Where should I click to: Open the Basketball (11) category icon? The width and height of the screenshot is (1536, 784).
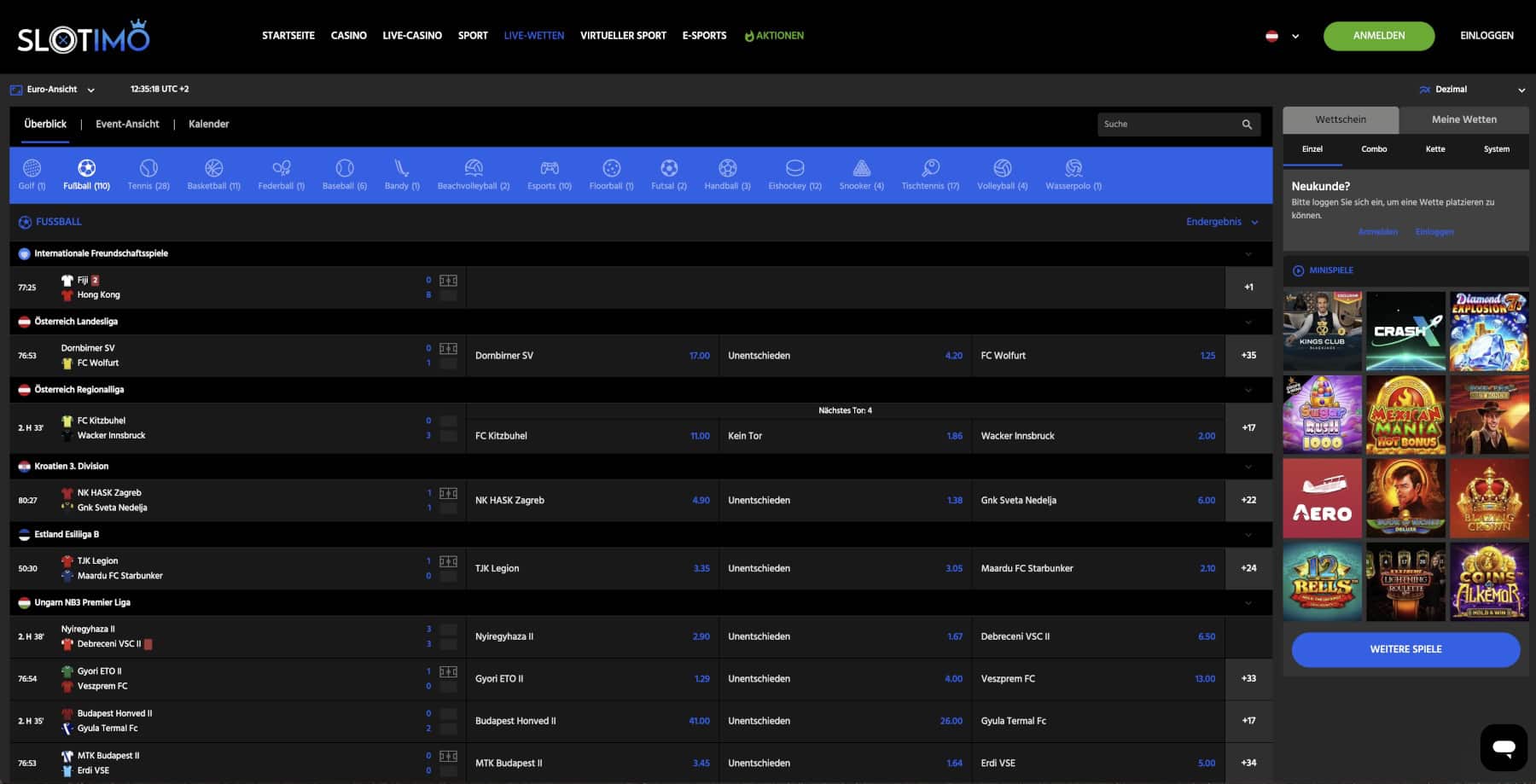pos(213,168)
